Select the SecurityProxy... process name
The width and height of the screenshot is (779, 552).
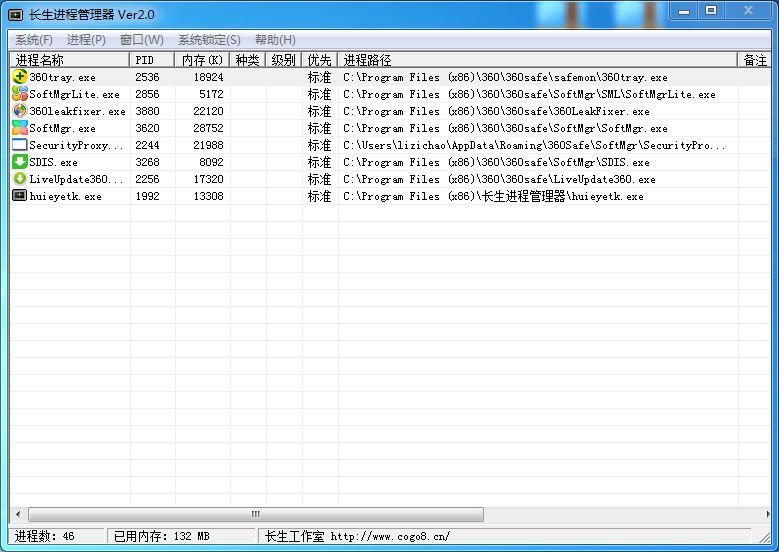(76, 145)
